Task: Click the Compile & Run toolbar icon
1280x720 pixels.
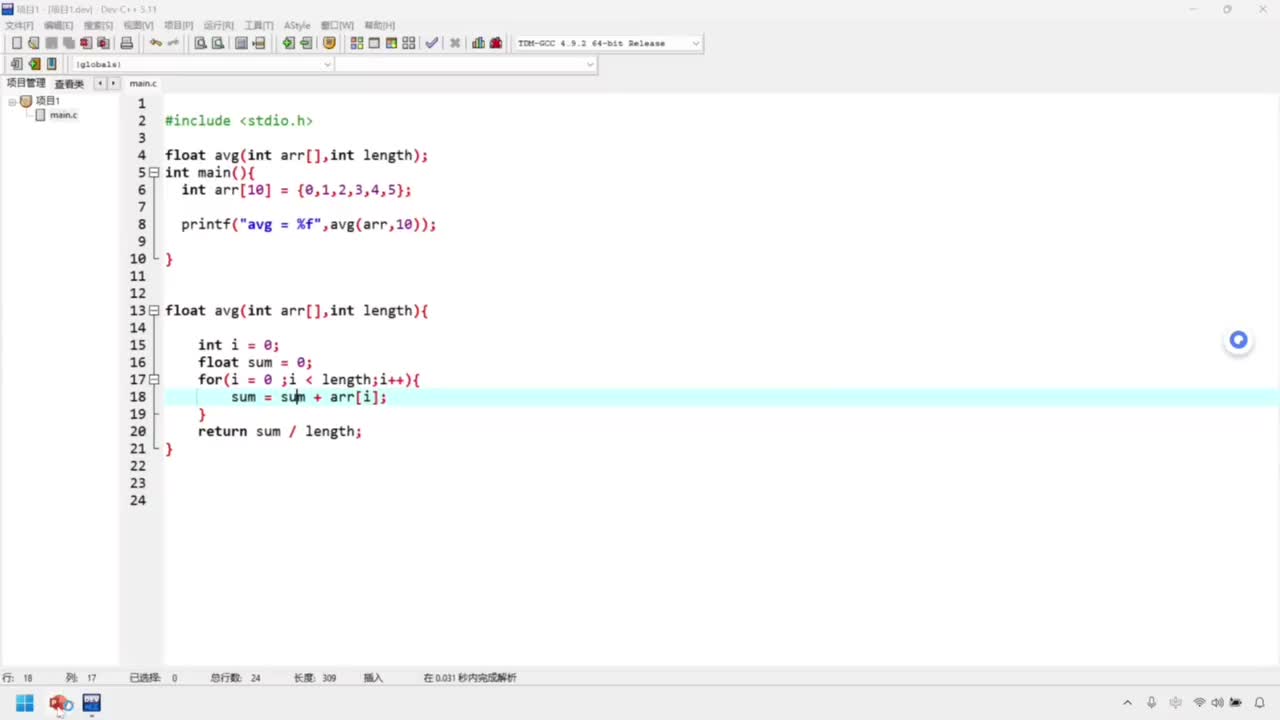Action: [x=391, y=43]
